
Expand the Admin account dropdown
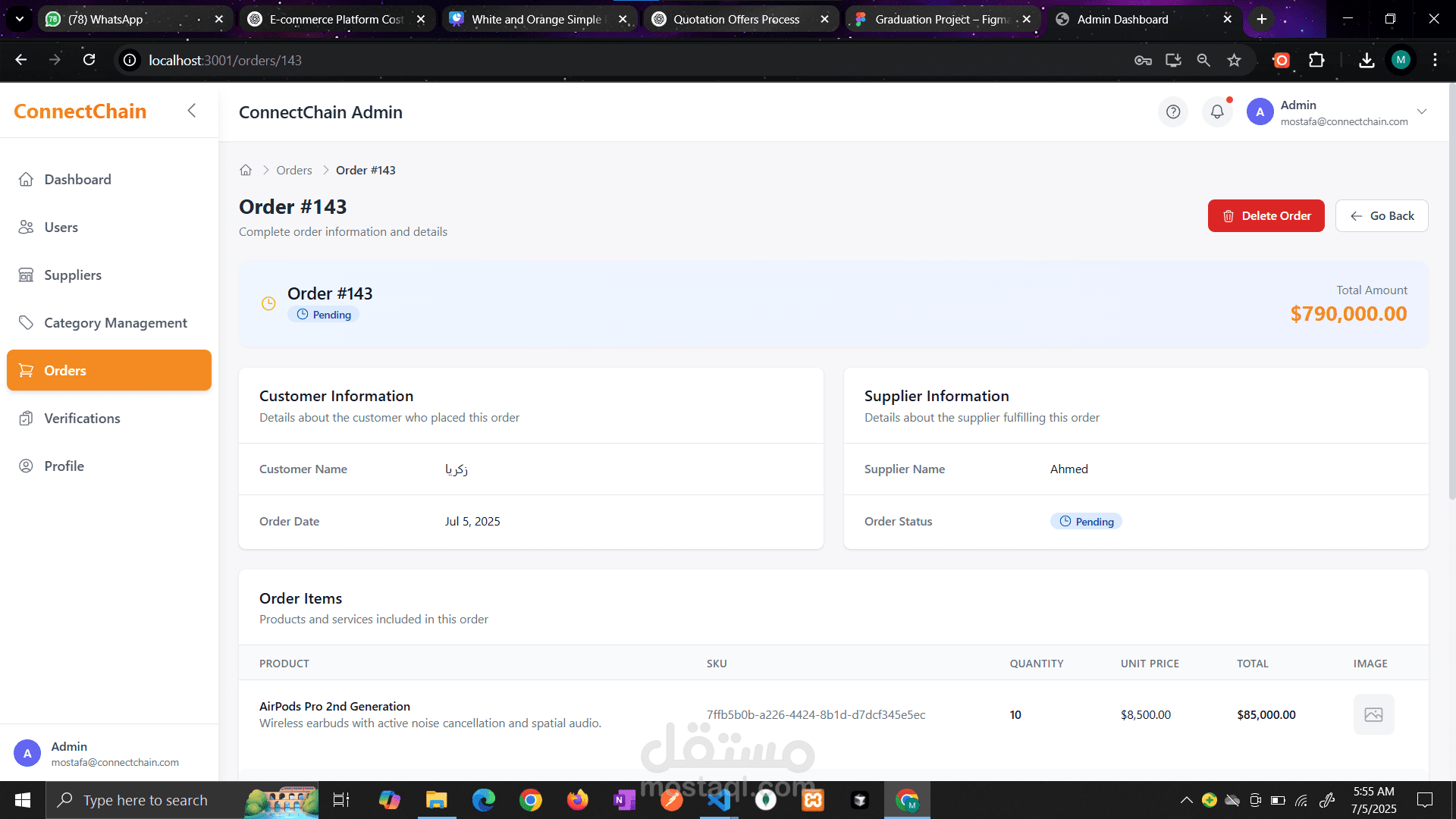pyautogui.click(x=1422, y=111)
